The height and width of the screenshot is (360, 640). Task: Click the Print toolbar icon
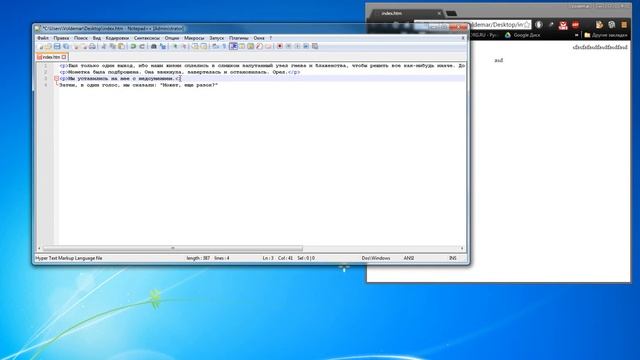92,47
